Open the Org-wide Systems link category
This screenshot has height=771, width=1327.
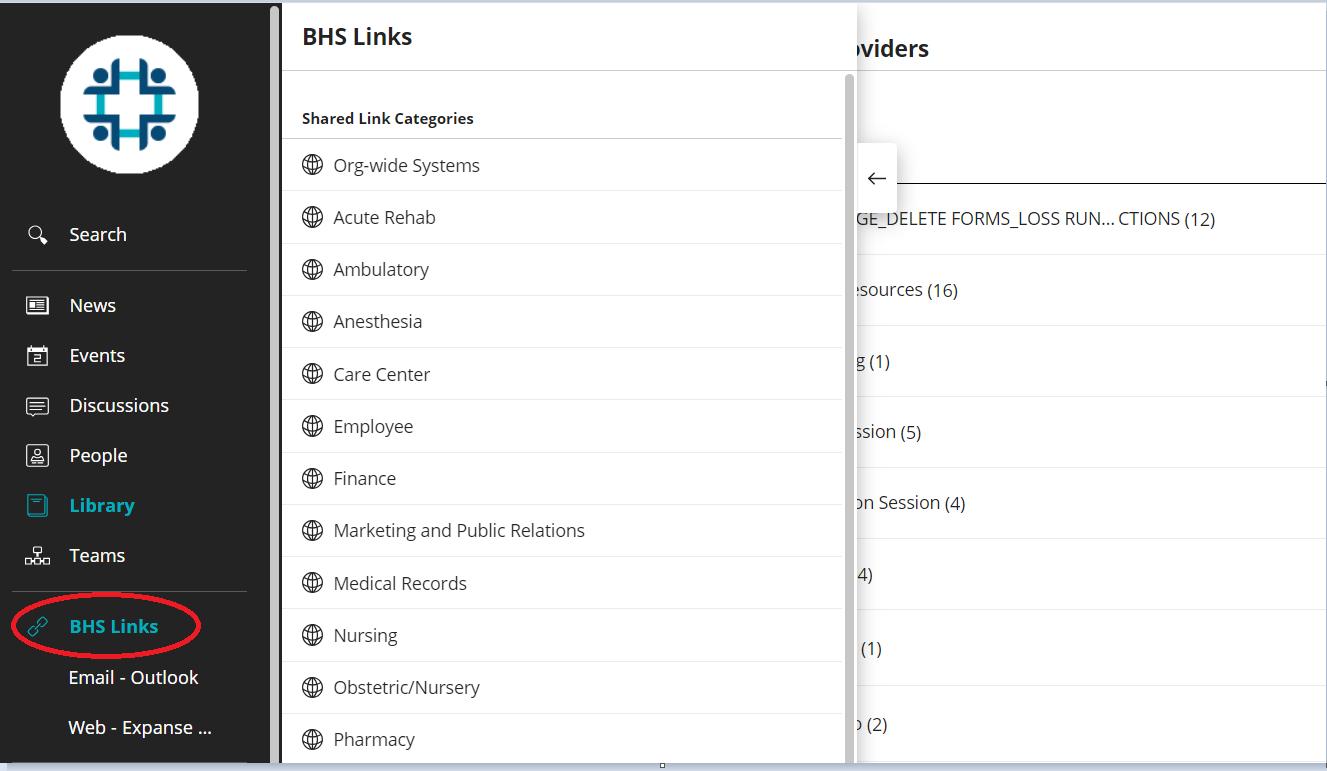[406, 166]
